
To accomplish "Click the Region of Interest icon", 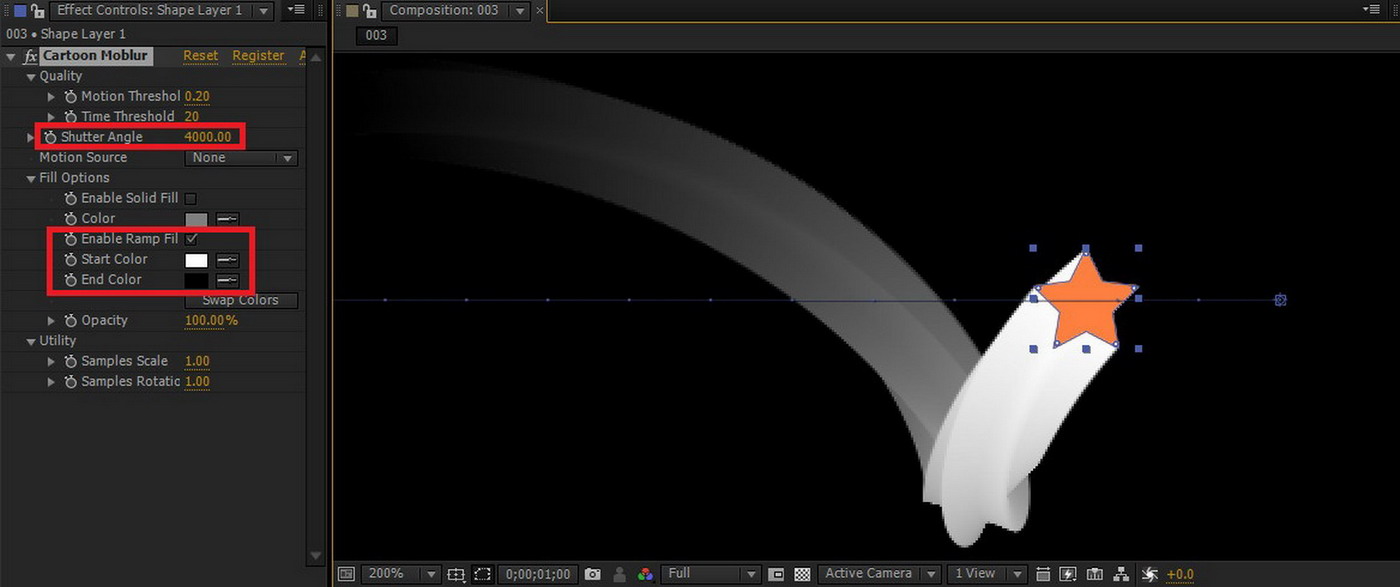I will (482, 574).
